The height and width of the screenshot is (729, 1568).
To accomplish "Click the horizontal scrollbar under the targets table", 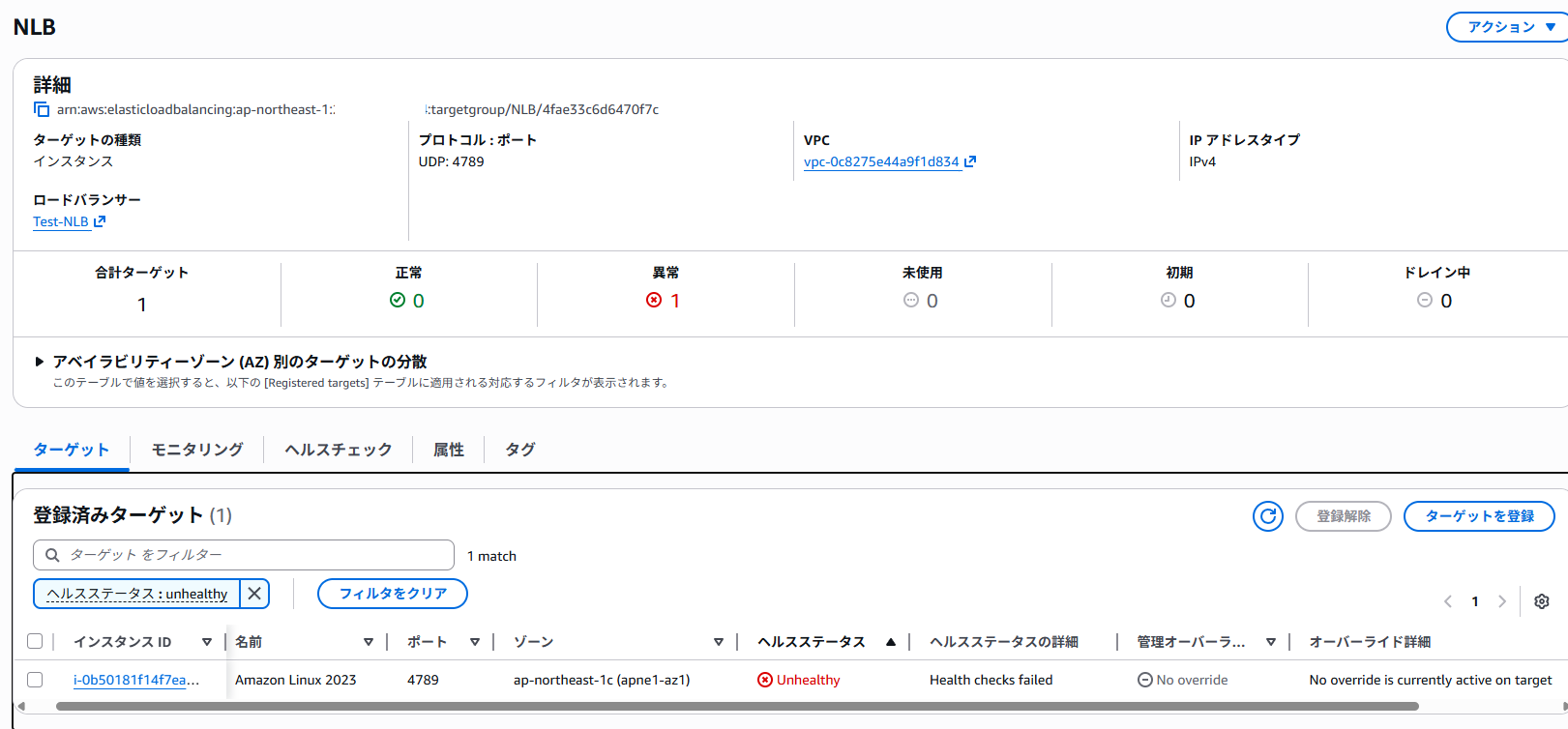I will point(737,707).
